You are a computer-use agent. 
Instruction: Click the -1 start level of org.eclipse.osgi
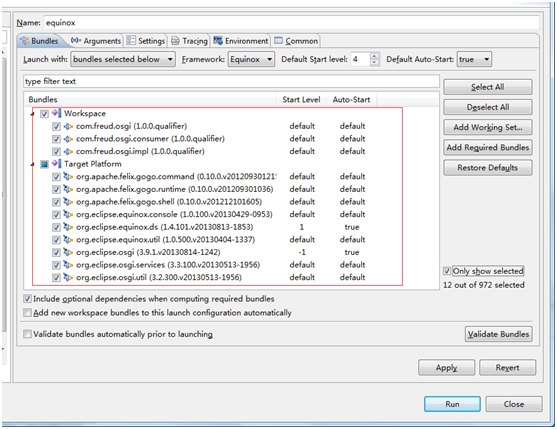(302, 252)
